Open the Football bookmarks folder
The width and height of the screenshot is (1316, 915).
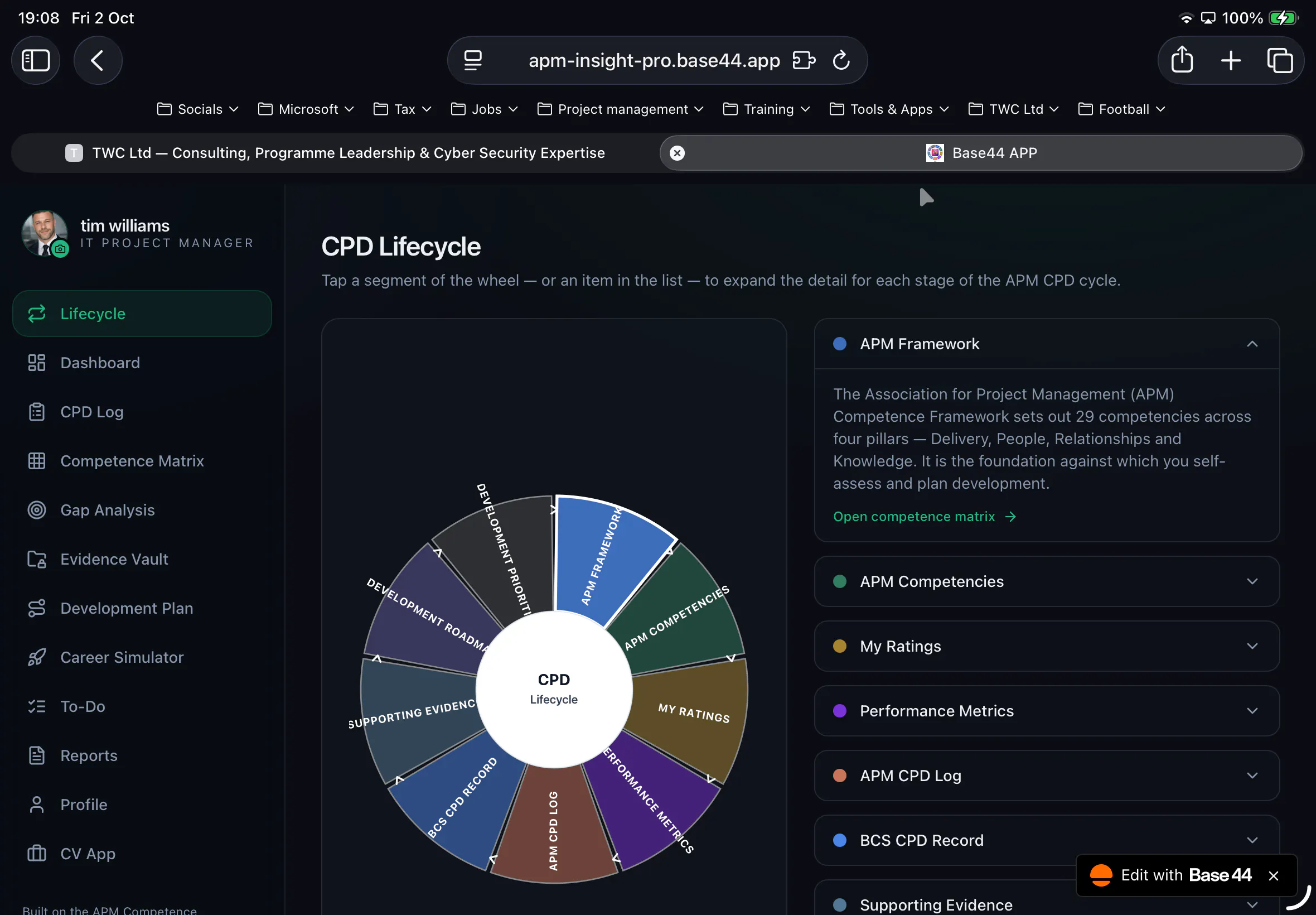tap(1121, 109)
